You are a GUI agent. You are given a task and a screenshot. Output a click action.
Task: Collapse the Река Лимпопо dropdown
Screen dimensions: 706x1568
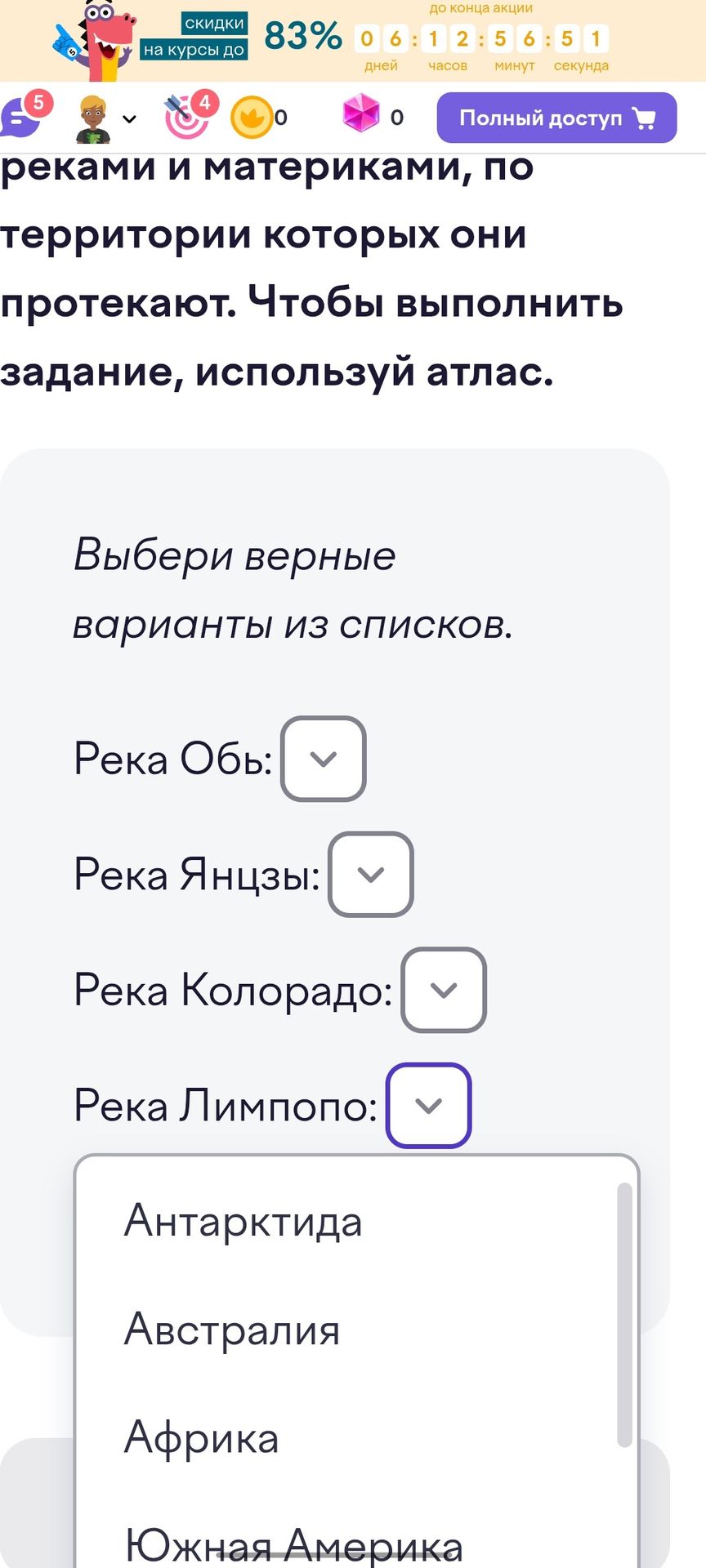429,1106
